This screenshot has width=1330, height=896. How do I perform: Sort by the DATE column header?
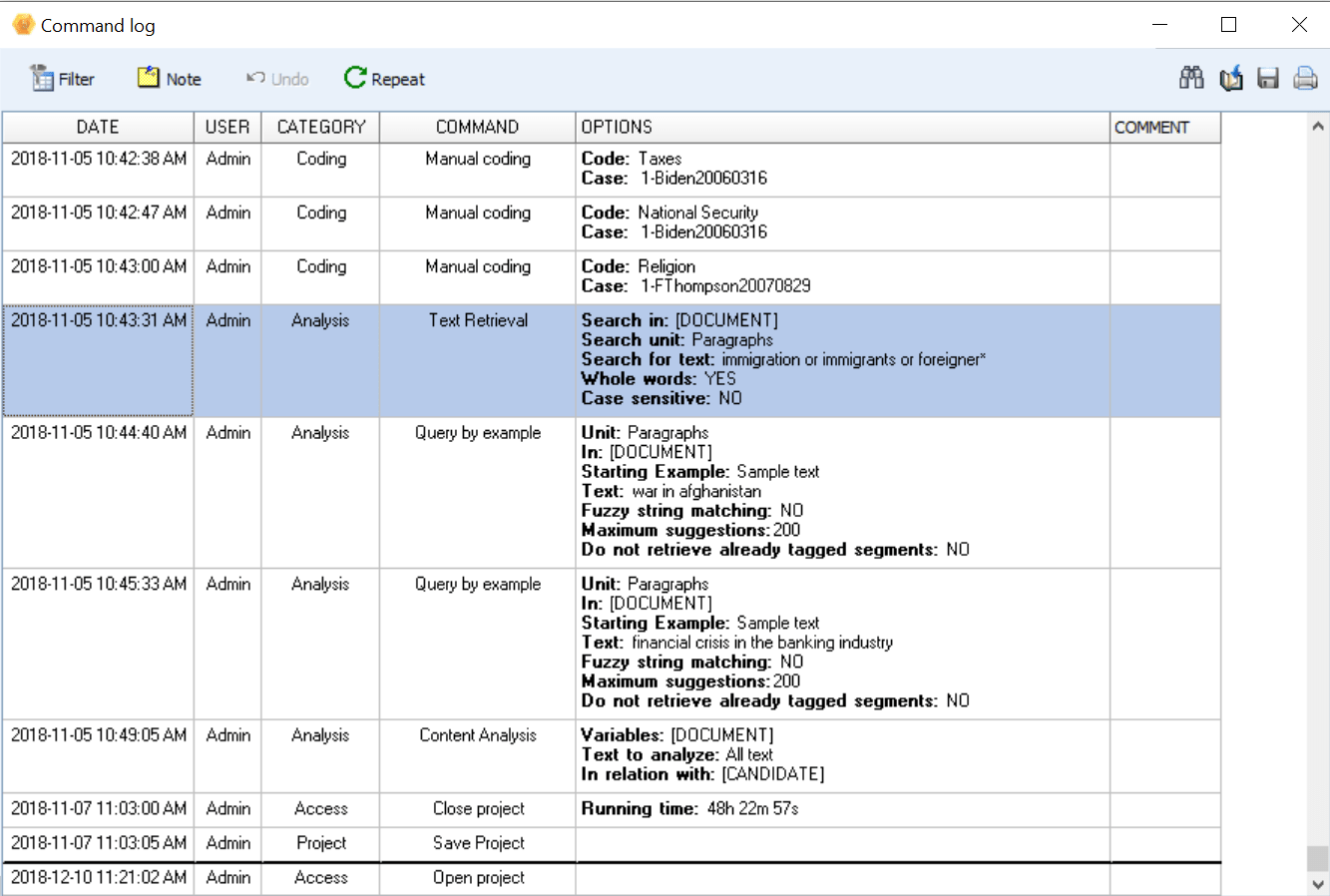pos(98,127)
